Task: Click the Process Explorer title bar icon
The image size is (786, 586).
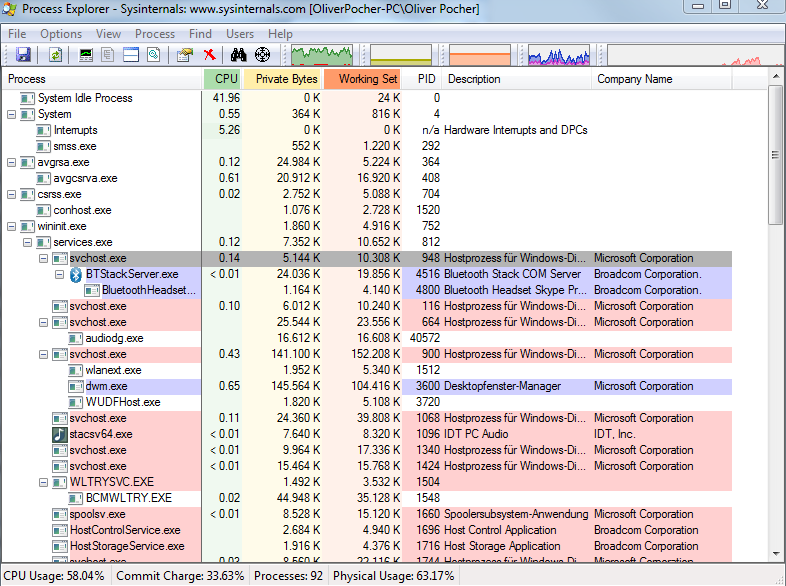Action: 9,9
